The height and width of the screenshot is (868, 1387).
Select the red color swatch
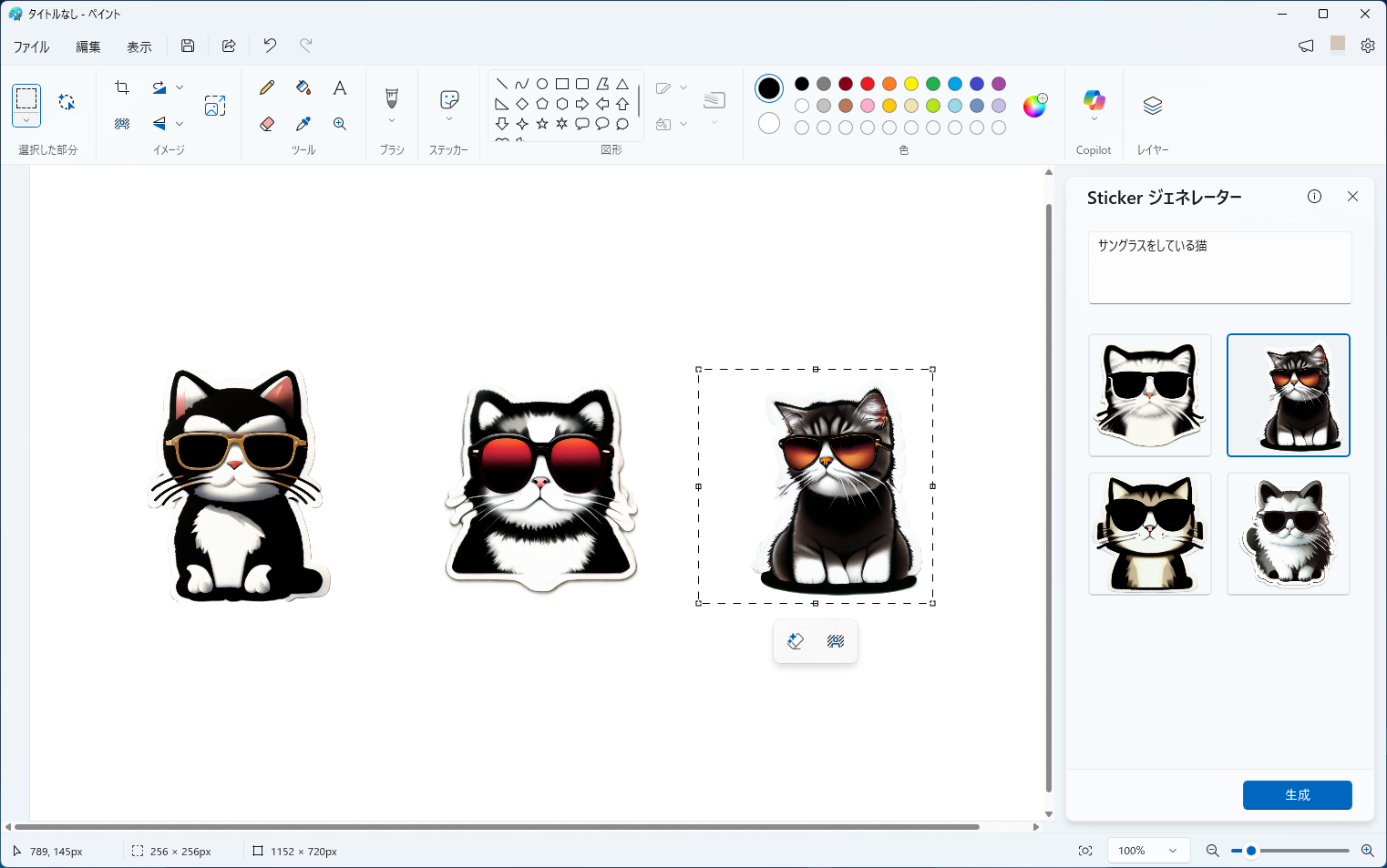pyautogui.click(x=867, y=83)
